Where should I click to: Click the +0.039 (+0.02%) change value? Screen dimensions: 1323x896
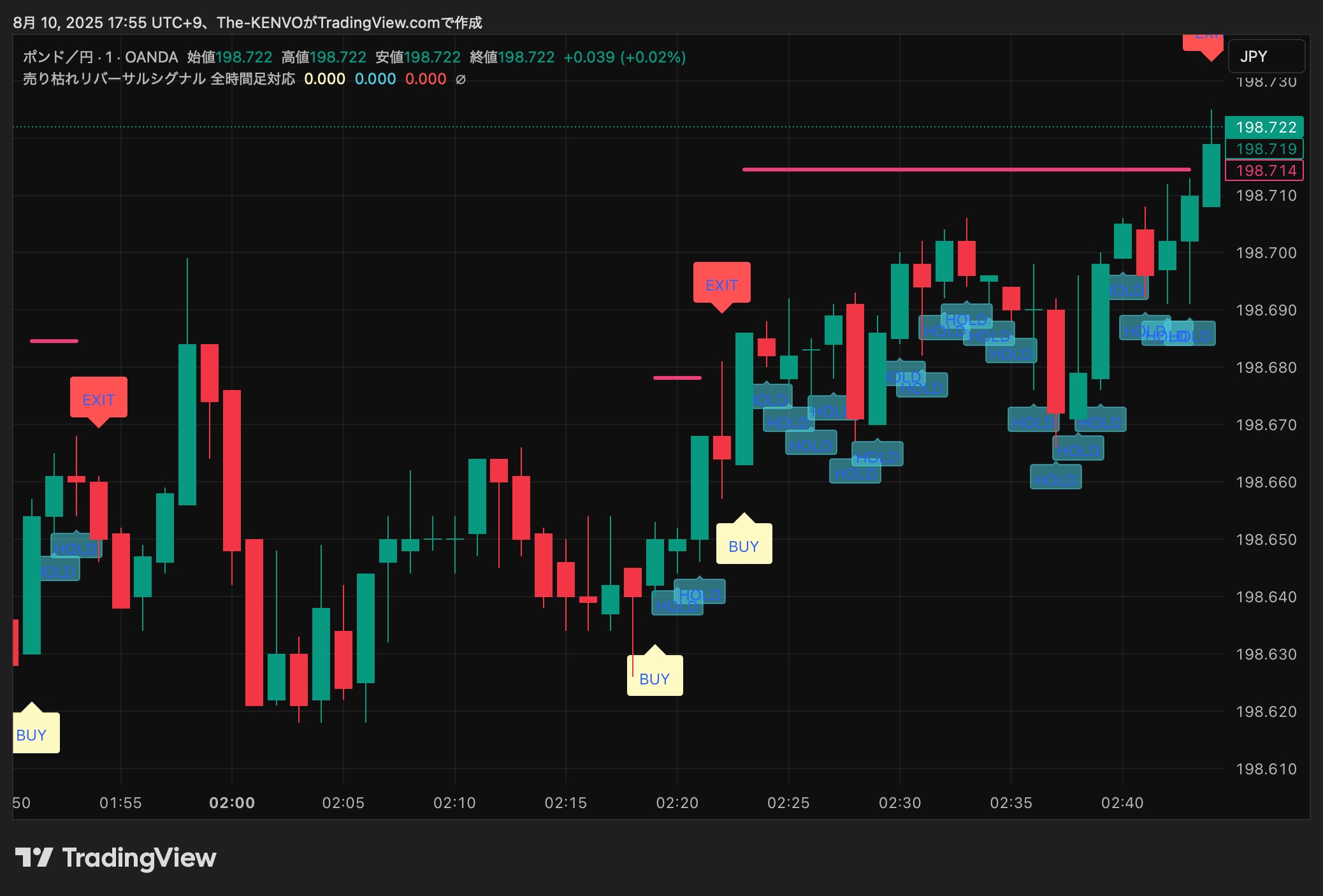[x=625, y=57]
